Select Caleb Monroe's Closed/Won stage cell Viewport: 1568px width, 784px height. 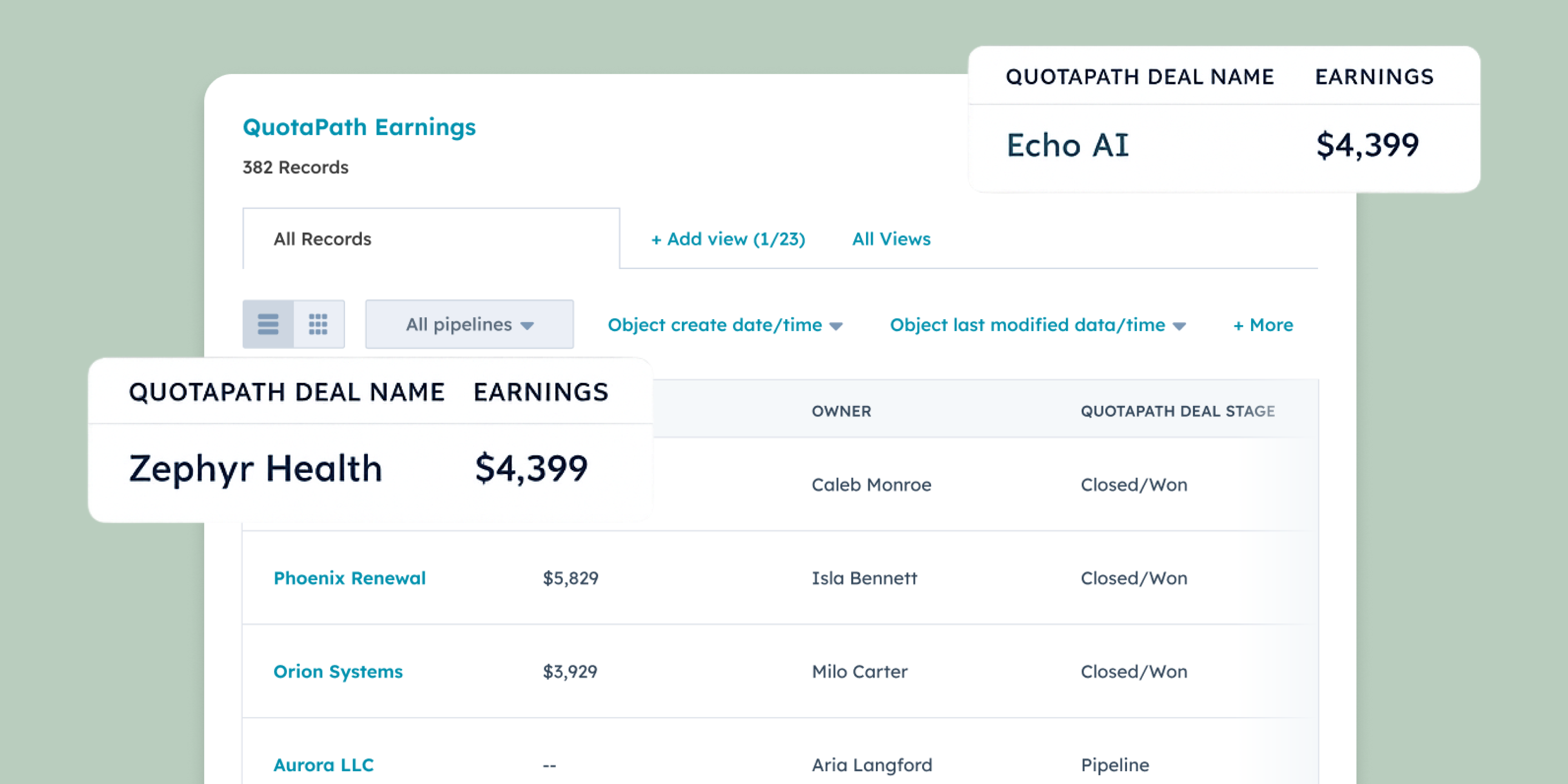(1134, 485)
